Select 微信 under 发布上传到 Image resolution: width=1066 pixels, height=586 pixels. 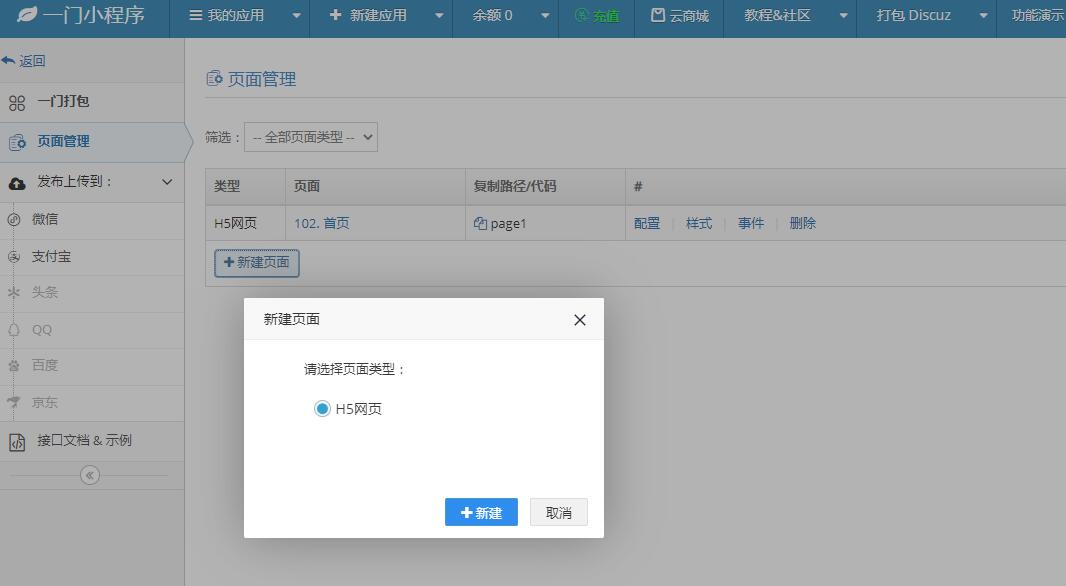92,220
